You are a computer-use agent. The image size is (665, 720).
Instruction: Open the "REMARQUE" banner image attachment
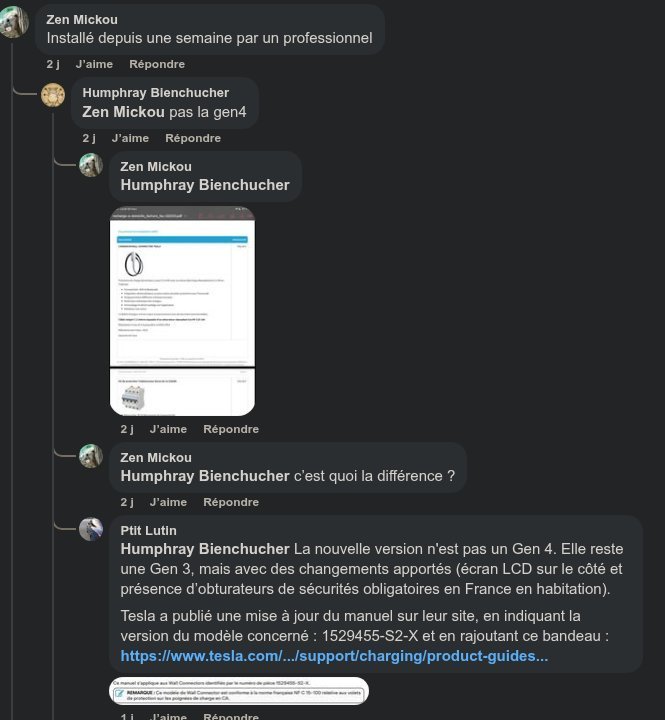(x=239, y=691)
